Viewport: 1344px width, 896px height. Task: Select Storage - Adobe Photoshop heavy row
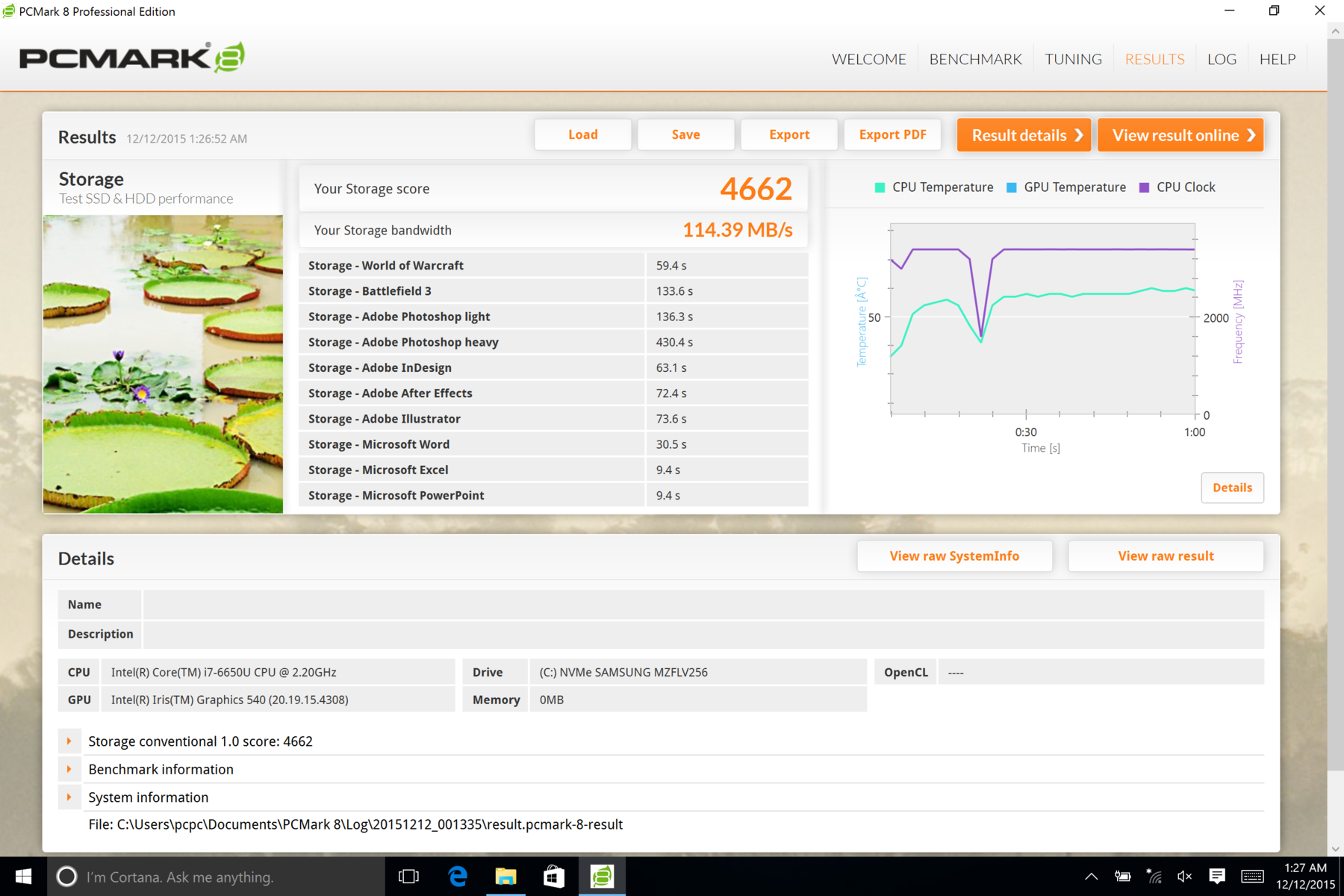pos(553,342)
